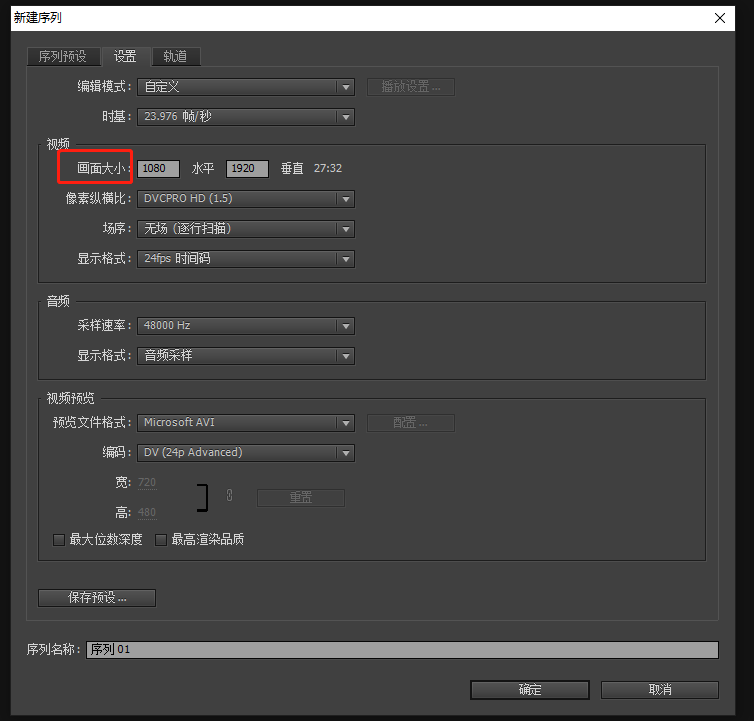Open 预览文件格式 dropdown Microsoft AVI
The width and height of the screenshot is (754, 721).
[246, 423]
